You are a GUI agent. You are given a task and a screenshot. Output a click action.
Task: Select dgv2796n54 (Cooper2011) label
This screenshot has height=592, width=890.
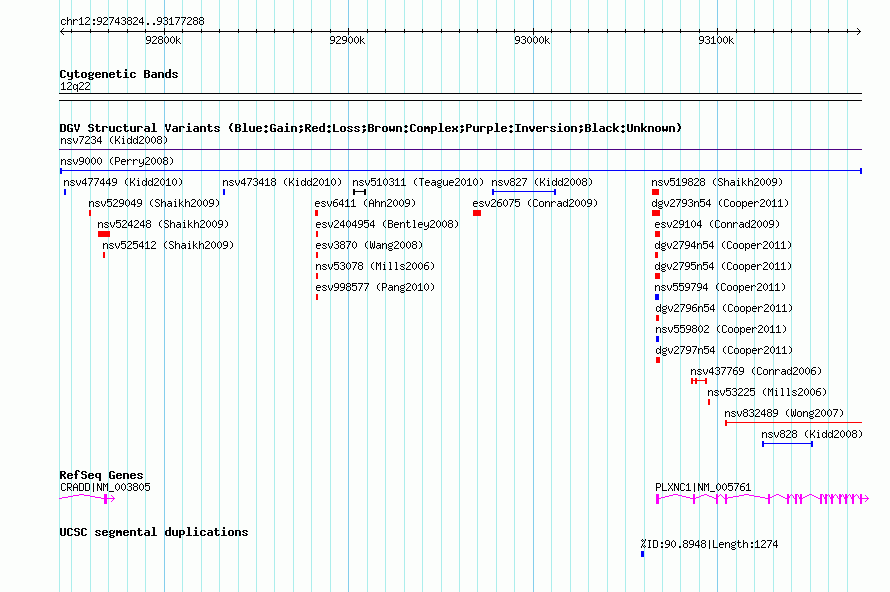(724, 308)
